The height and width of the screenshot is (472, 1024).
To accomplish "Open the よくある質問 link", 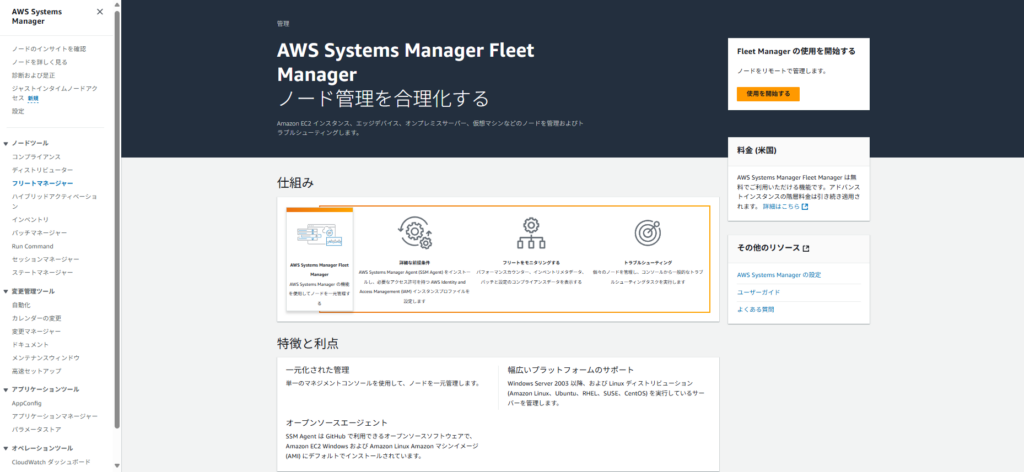I will pos(756,309).
